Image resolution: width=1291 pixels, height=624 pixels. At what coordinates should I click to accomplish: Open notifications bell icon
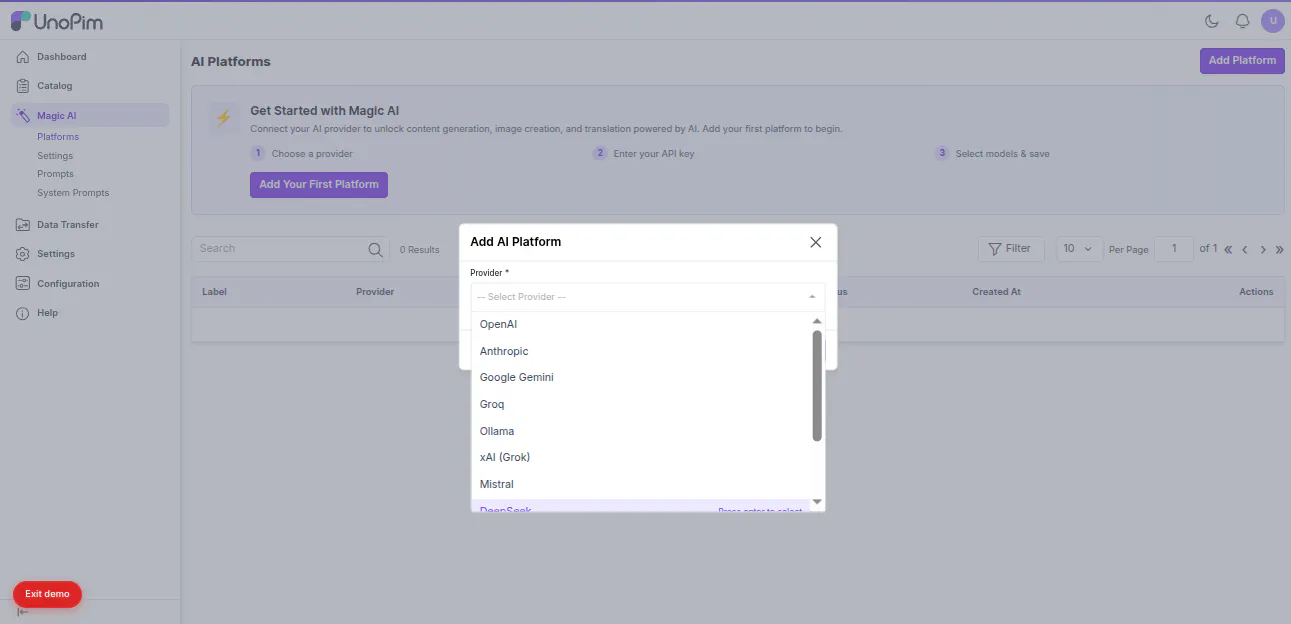[x=1243, y=21]
